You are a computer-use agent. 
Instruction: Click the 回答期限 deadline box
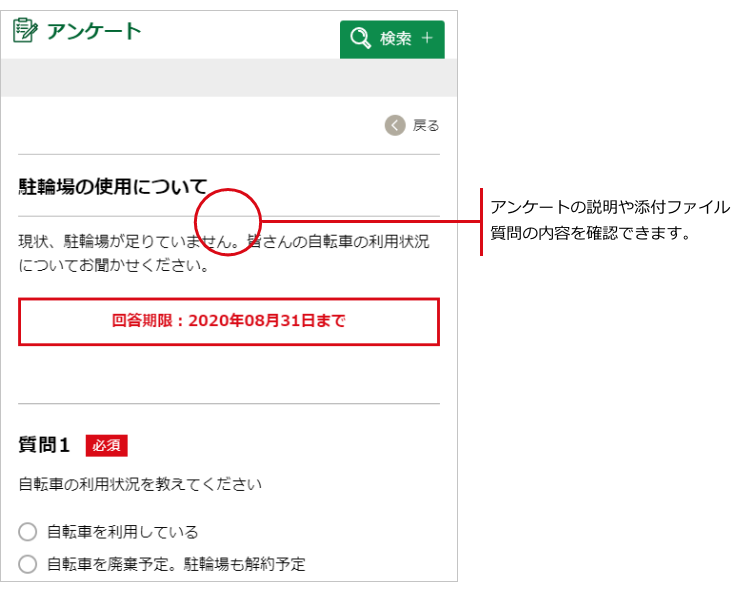click(228, 322)
